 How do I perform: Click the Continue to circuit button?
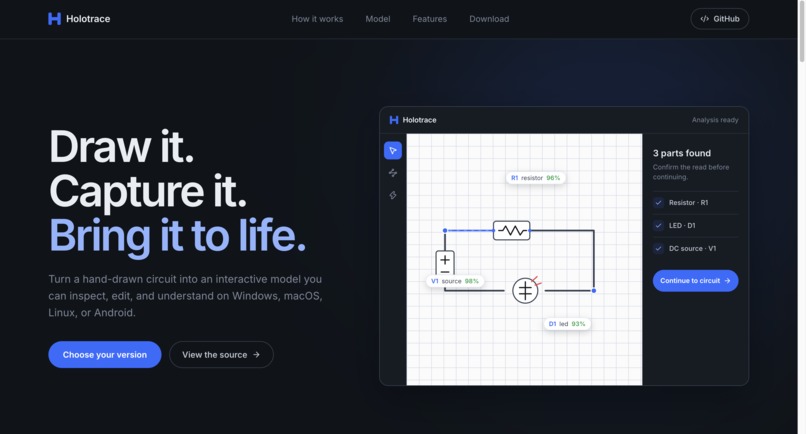(695, 281)
